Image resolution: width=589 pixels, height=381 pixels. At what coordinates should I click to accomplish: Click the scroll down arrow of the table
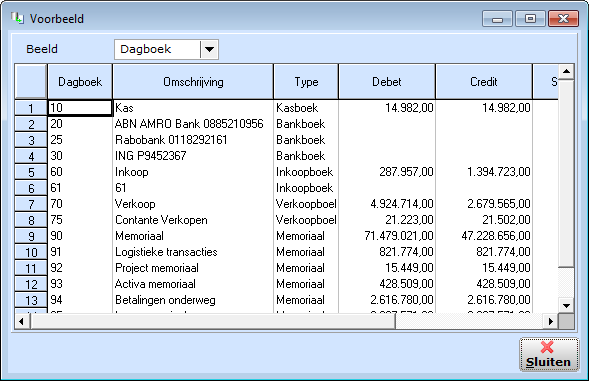pos(566,305)
